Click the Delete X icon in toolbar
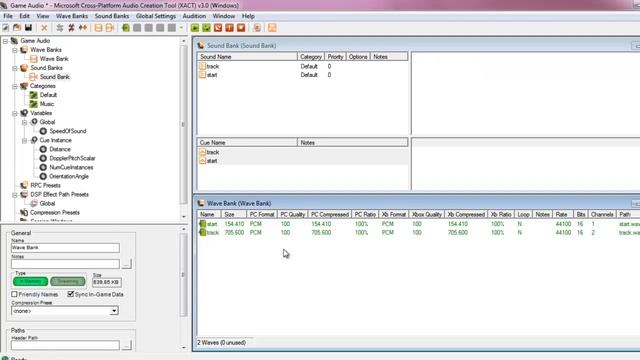 click(x=44, y=28)
